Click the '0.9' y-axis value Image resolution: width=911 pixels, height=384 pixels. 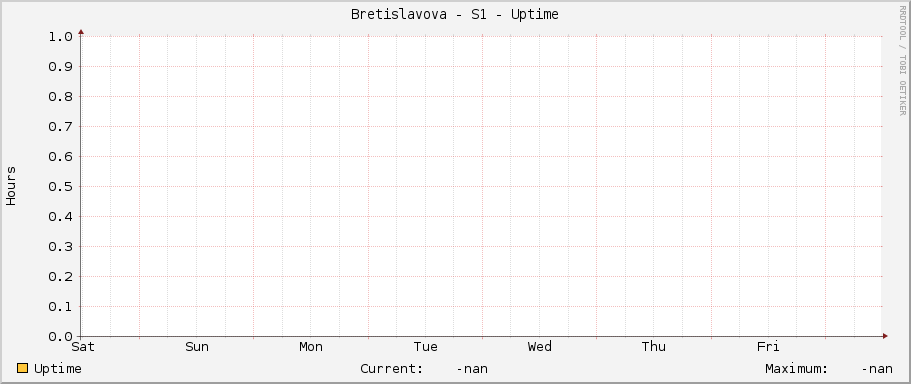click(60, 67)
